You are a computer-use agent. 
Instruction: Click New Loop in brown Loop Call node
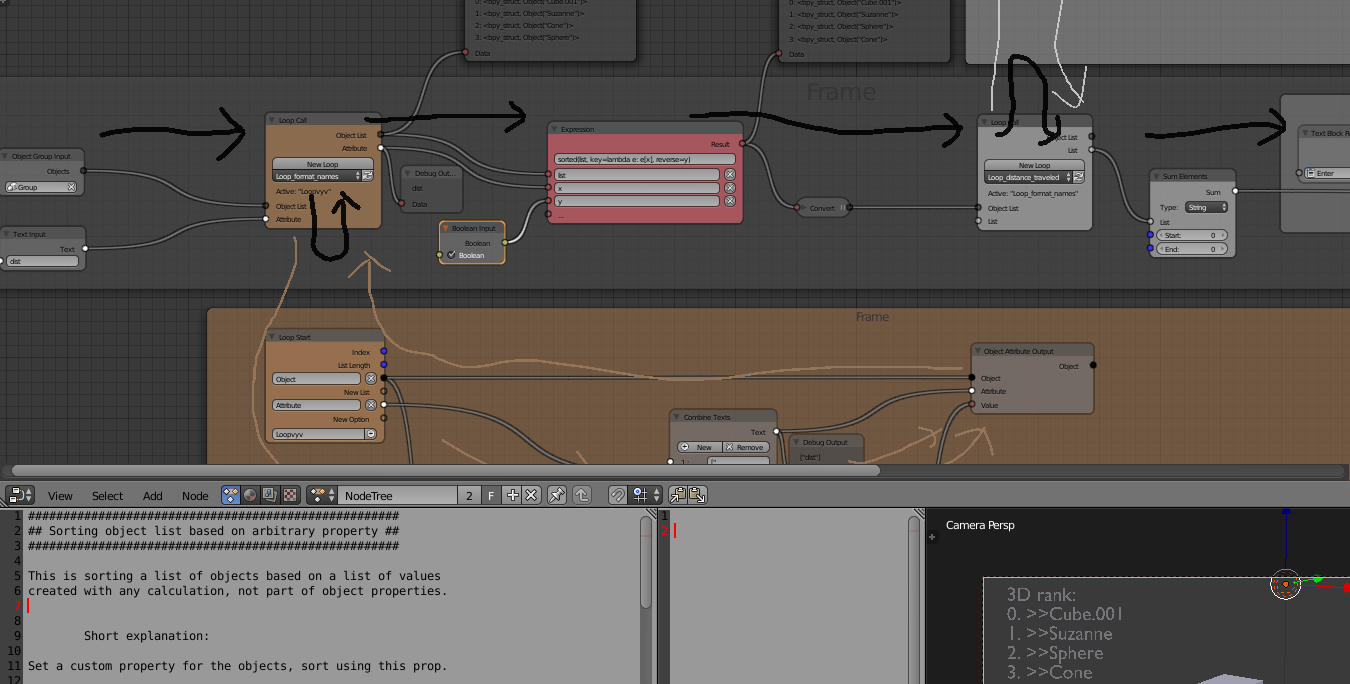[323, 164]
